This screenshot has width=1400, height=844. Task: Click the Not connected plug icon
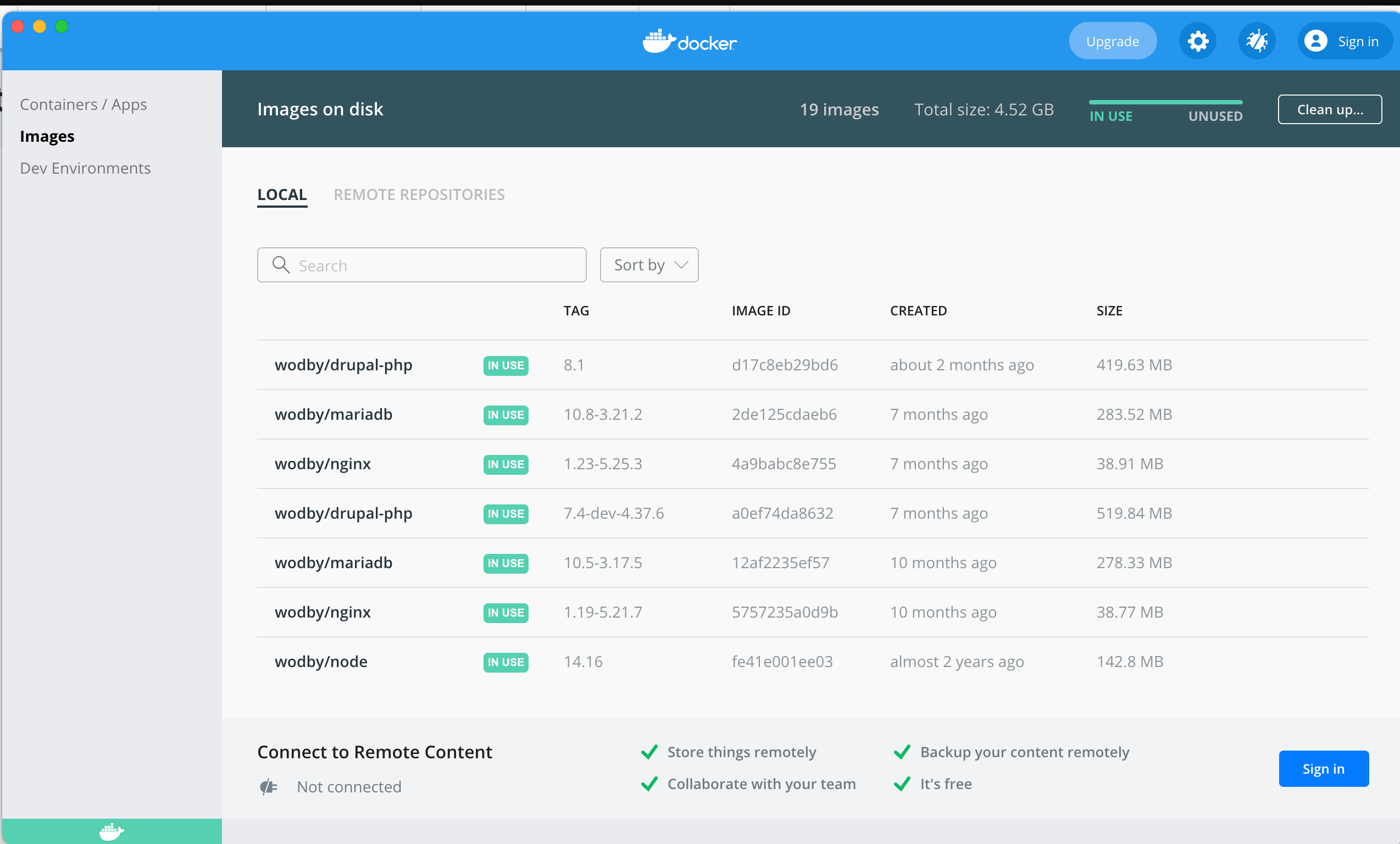coord(269,787)
